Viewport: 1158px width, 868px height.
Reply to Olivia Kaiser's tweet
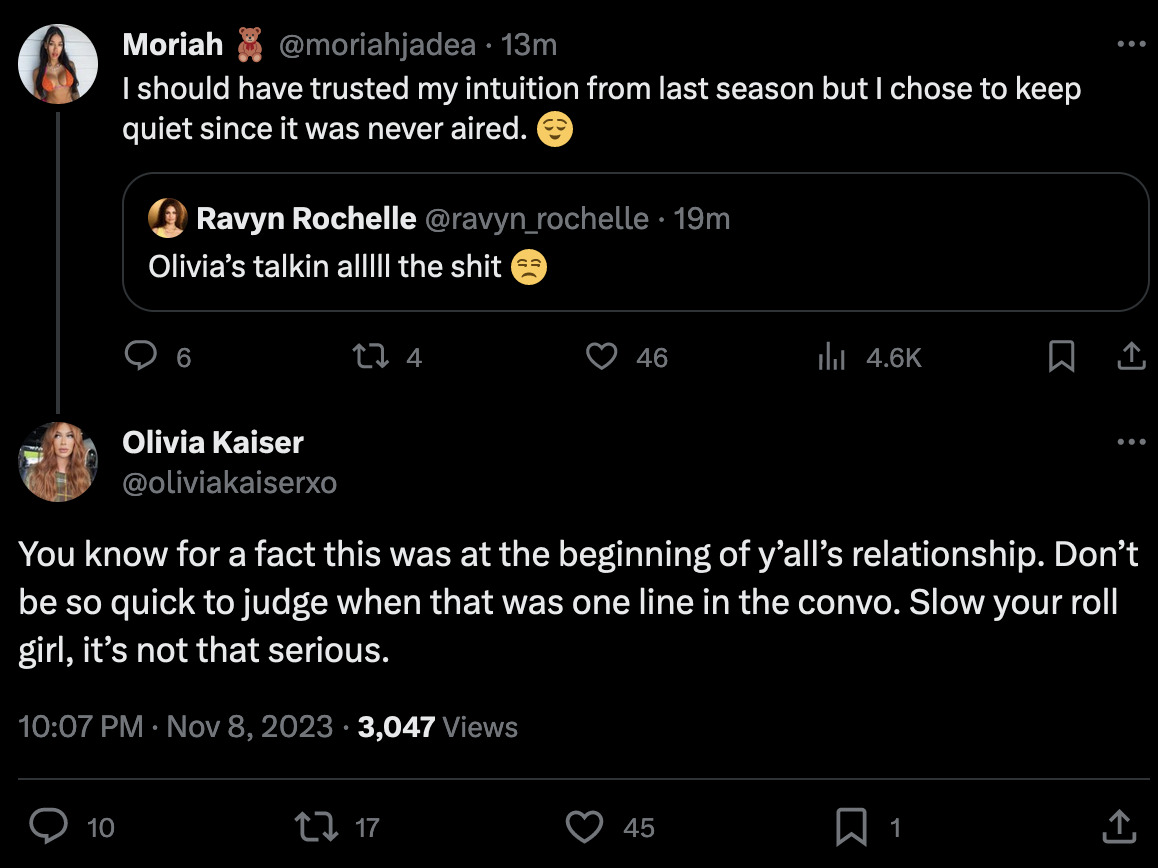click(x=49, y=826)
